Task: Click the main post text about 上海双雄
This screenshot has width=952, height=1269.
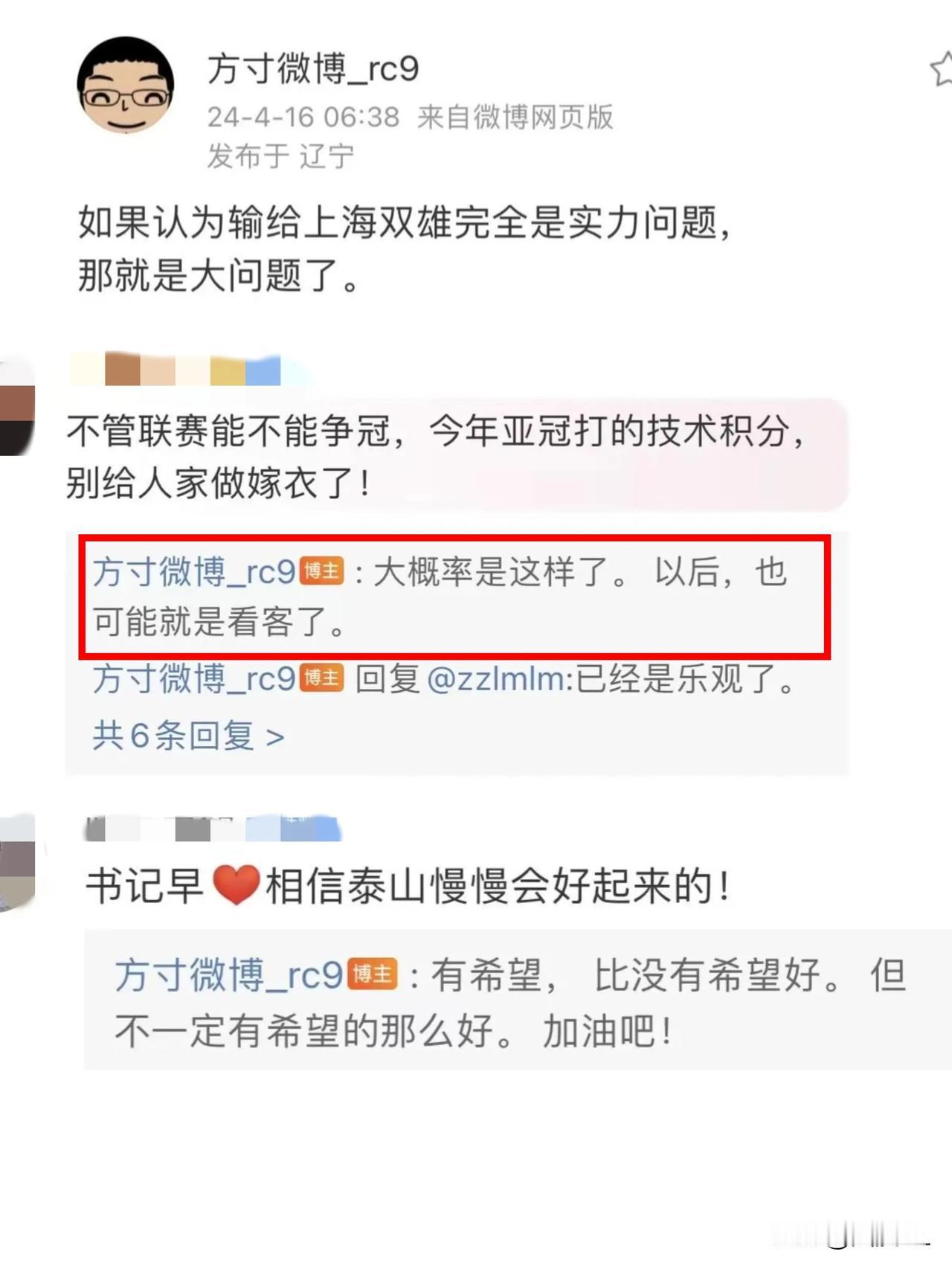Action: tap(405, 249)
